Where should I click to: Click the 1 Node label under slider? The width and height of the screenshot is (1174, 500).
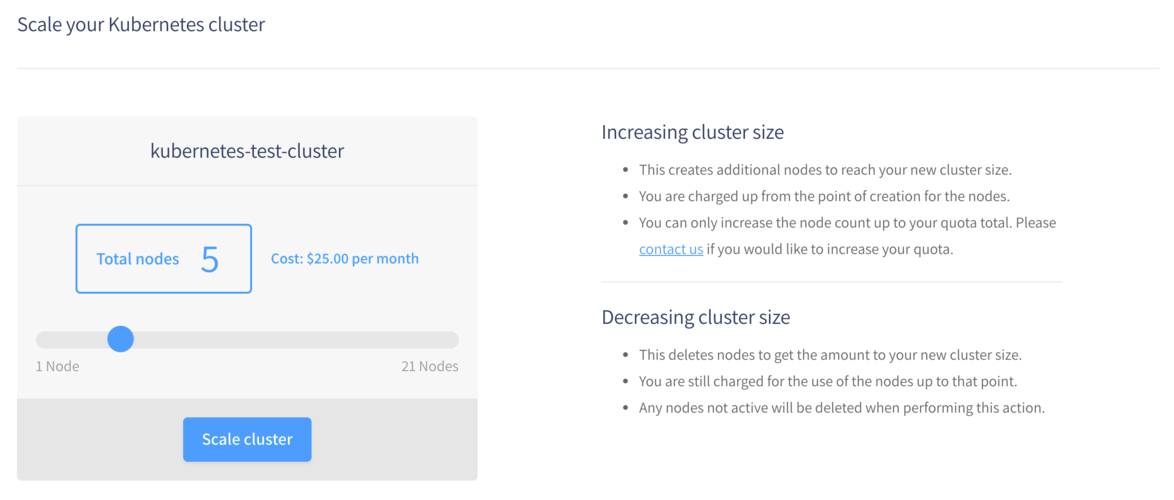pyautogui.click(x=58, y=367)
